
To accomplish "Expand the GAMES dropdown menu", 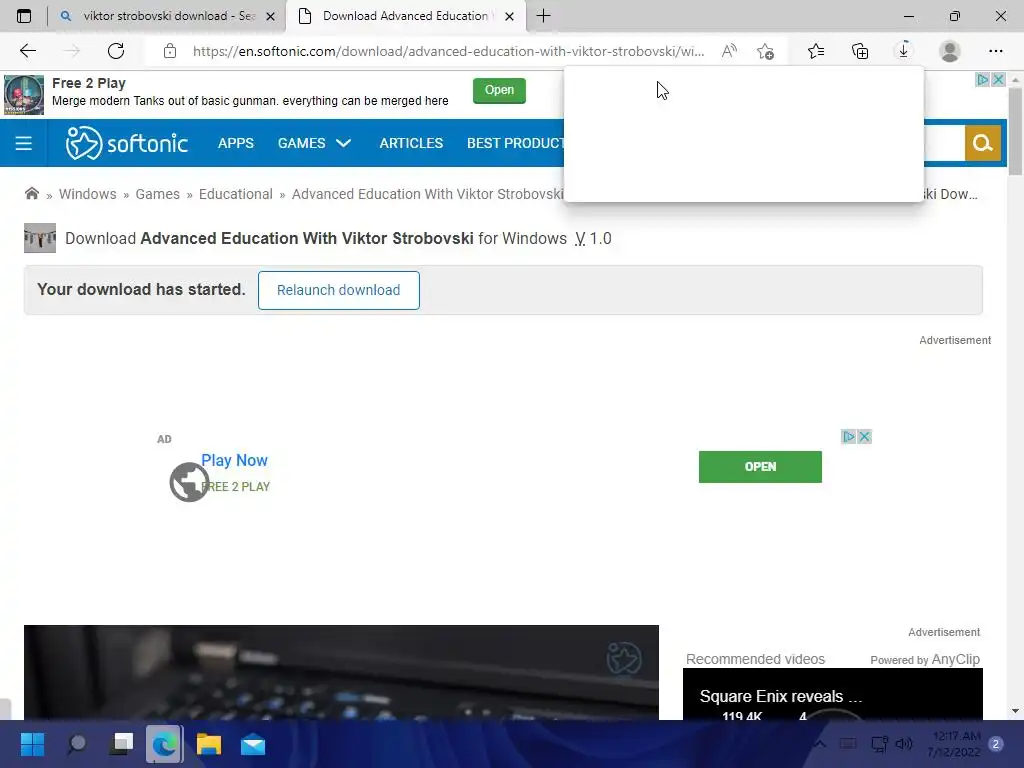I will tap(314, 143).
